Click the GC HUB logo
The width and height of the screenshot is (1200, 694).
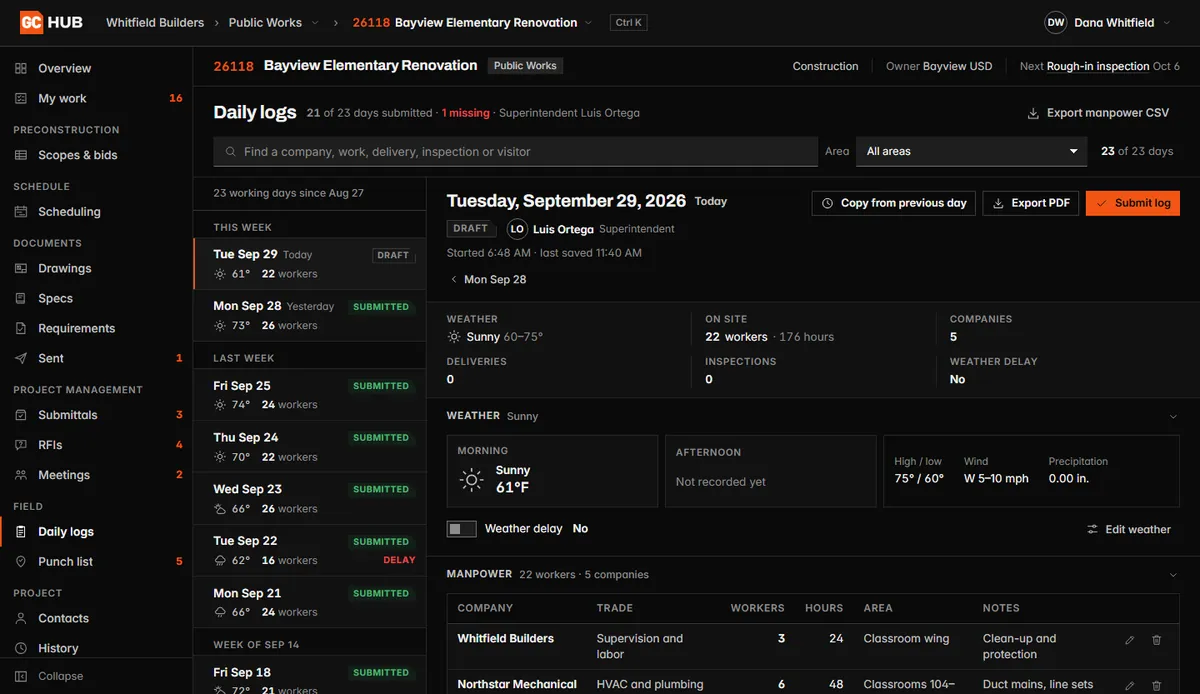[x=51, y=22]
